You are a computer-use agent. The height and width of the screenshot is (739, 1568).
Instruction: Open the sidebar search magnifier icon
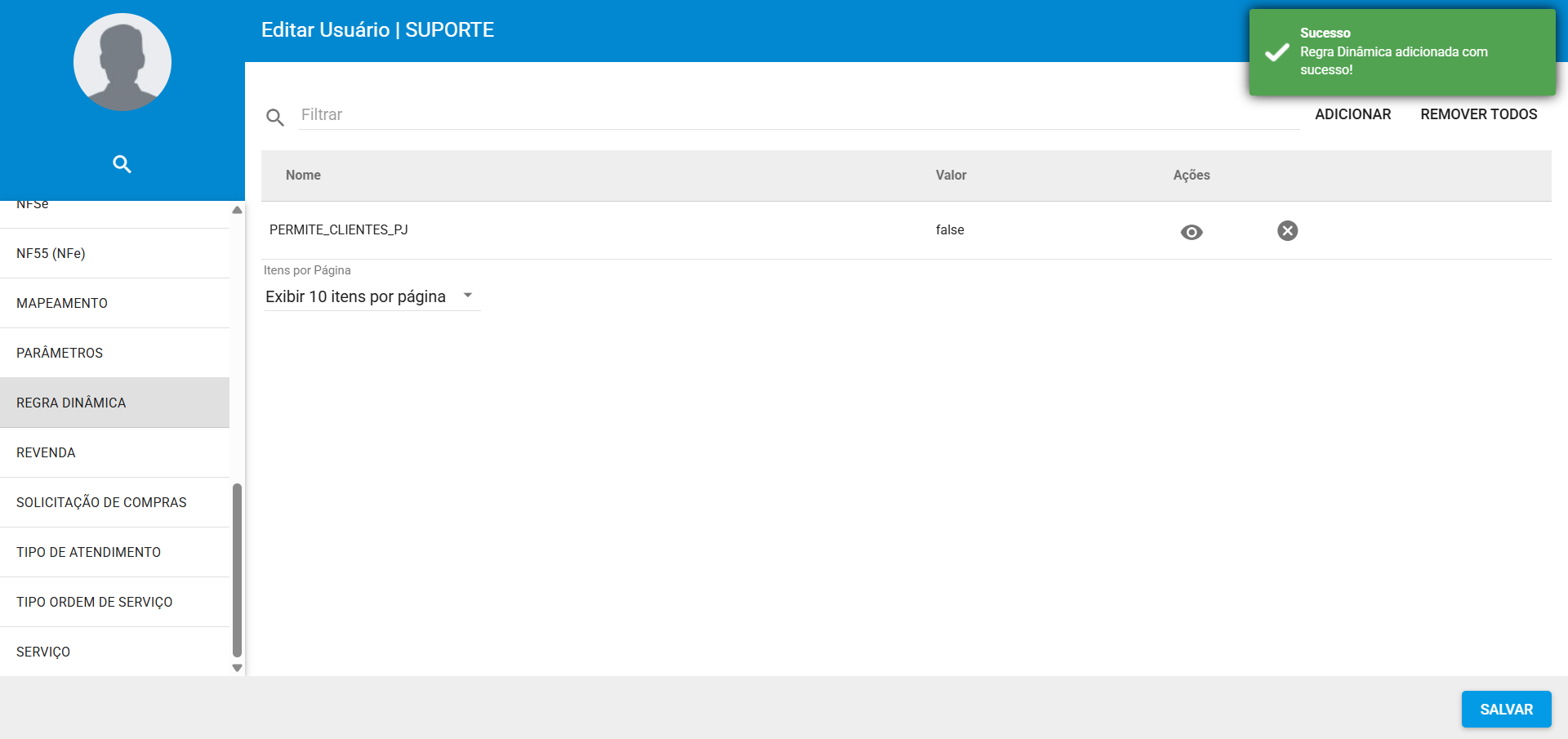(x=122, y=164)
